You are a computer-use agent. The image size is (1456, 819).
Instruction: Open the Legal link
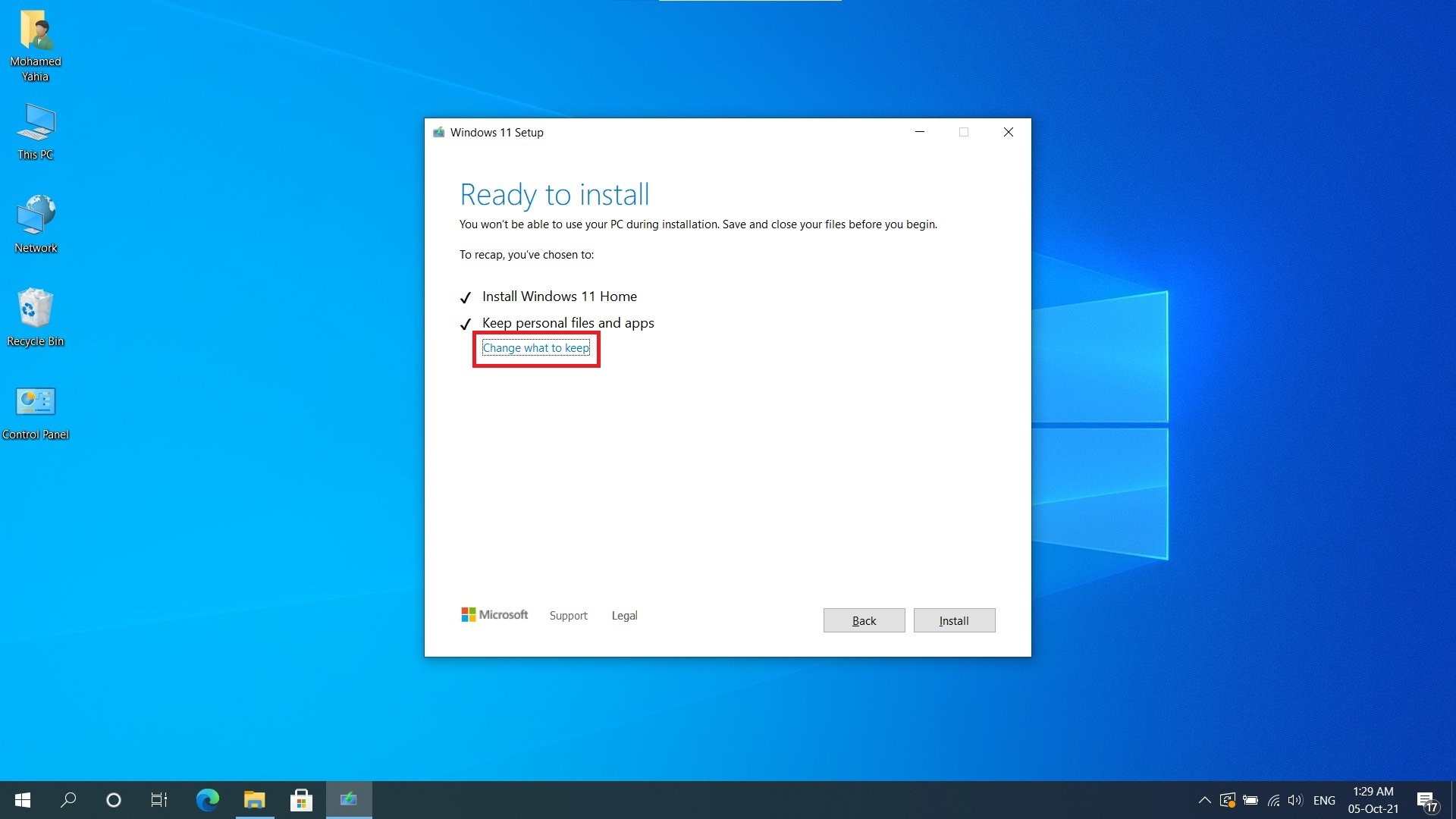(x=624, y=616)
